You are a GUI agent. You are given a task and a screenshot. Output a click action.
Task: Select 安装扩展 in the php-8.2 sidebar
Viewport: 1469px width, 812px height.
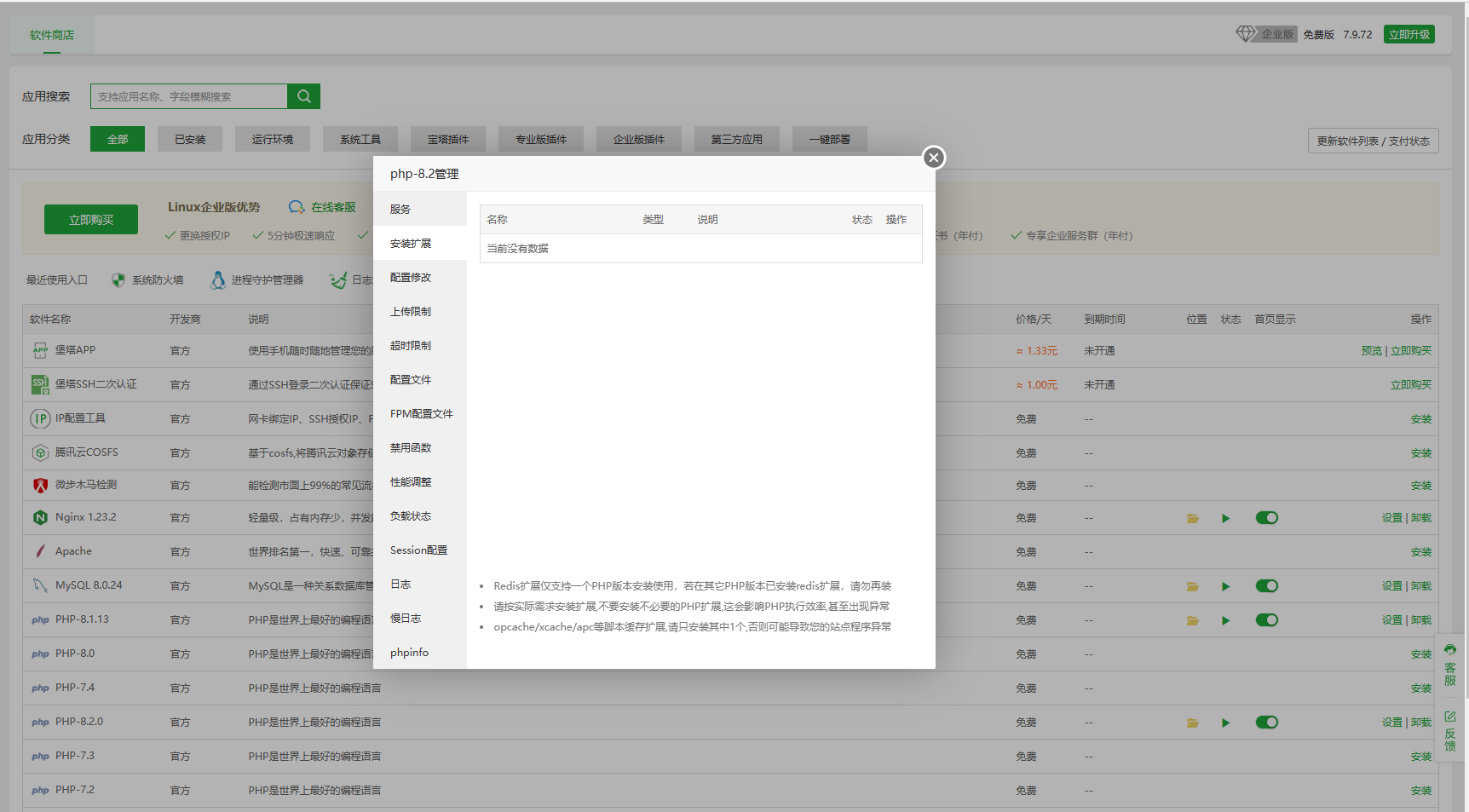click(420, 243)
